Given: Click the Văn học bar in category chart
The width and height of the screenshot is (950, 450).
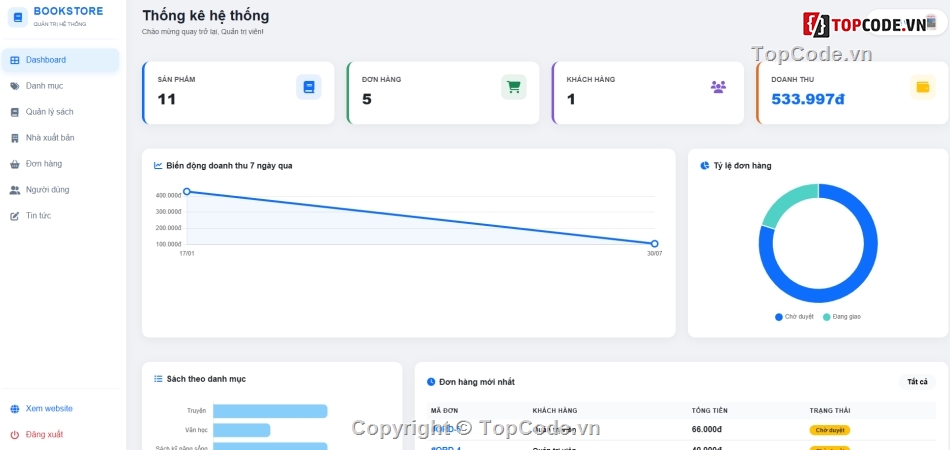Looking at the screenshot, I should click(242, 431).
